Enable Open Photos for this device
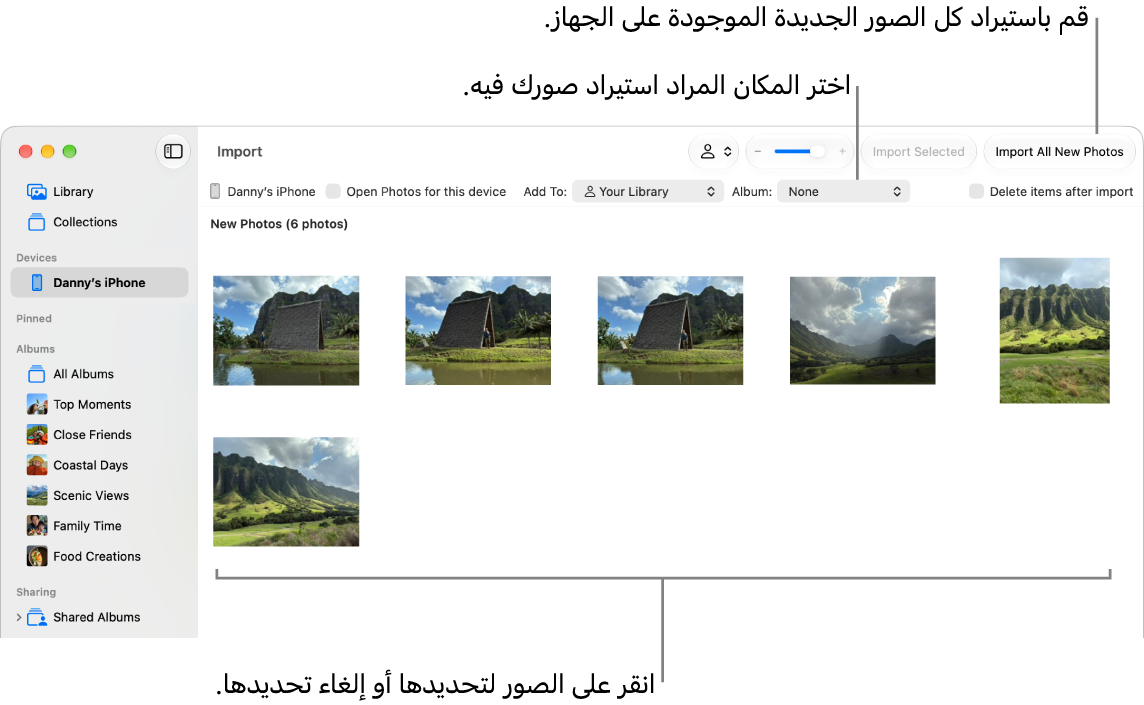The width and height of the screenshot is (1144, 705). coord(333,191)
